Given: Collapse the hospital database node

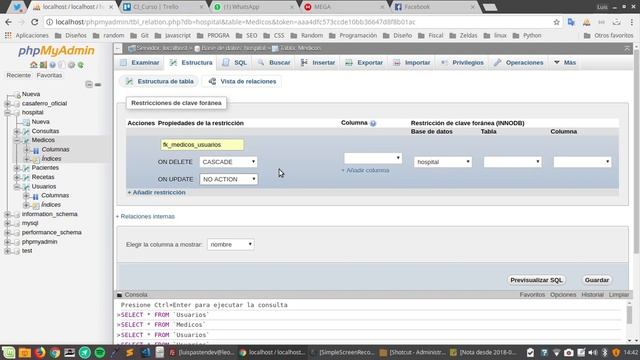Looking at the screenshot, I should click(x=7, y=113).
